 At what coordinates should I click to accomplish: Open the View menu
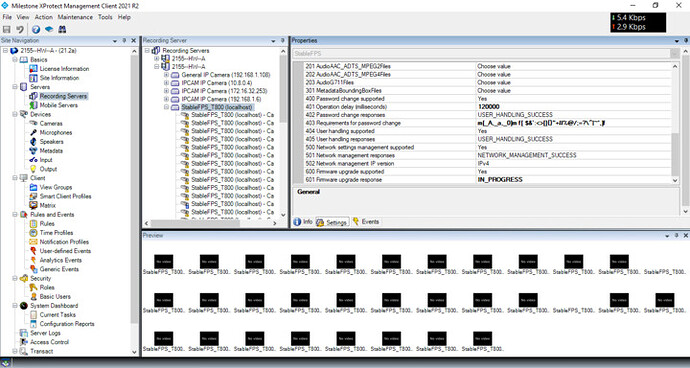(23, 17)
